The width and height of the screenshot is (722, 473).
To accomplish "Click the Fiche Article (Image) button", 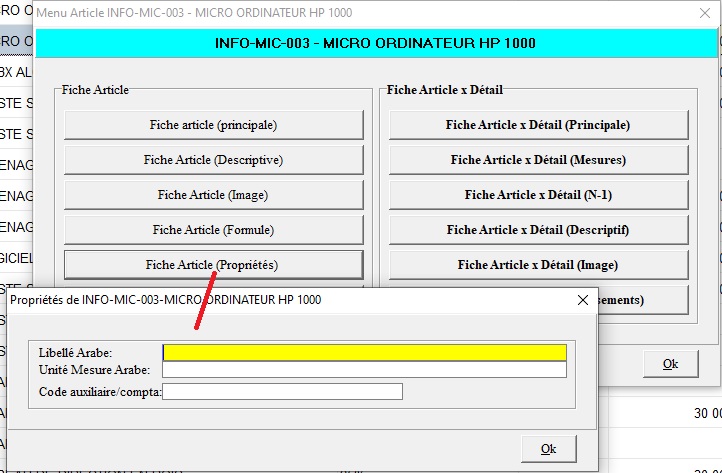I will pyautogui.click(x=213, y=195).
